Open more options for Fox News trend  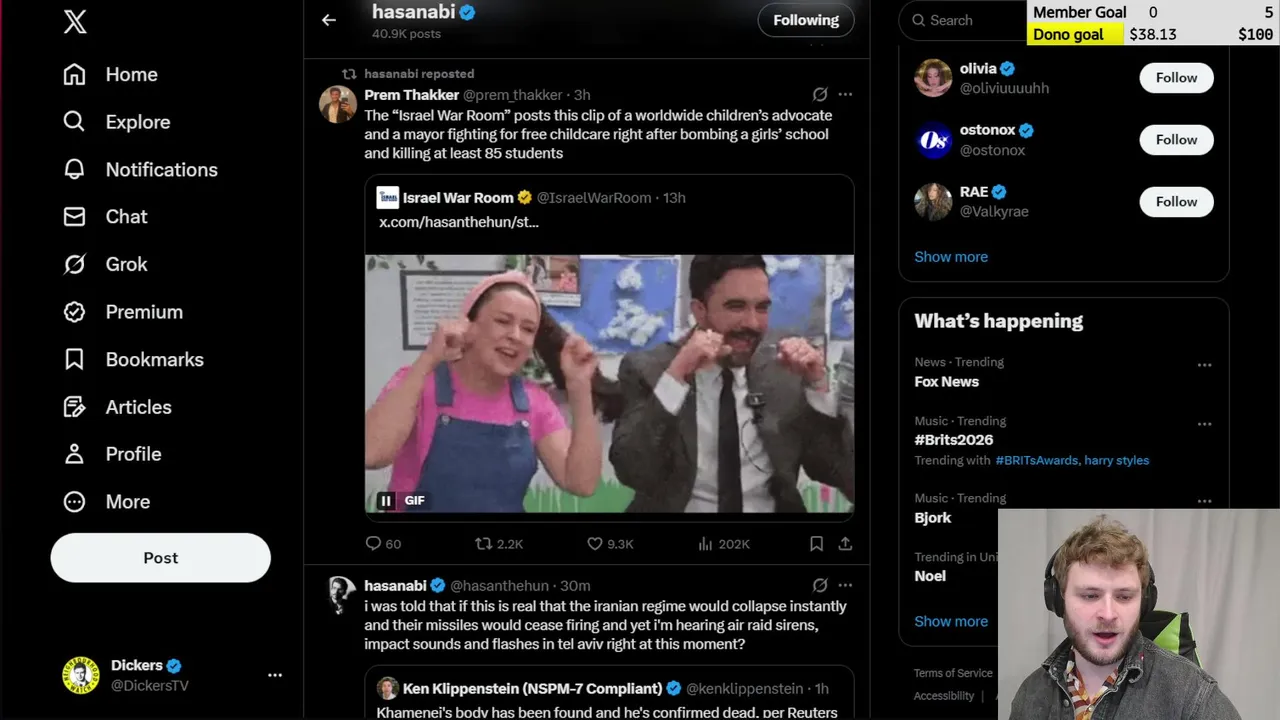pos(1204,365)
